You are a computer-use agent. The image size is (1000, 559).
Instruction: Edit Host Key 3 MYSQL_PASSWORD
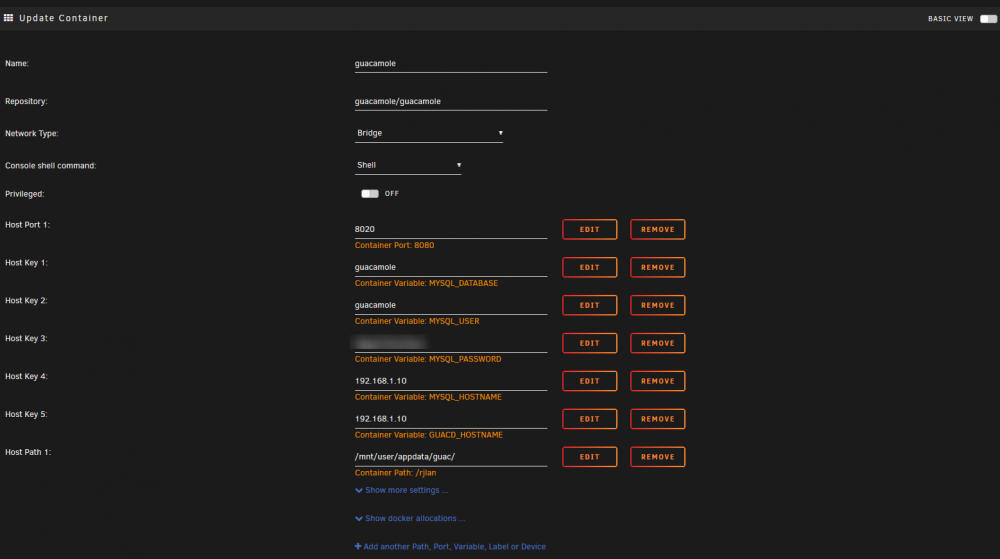click(x=589, y=343)
